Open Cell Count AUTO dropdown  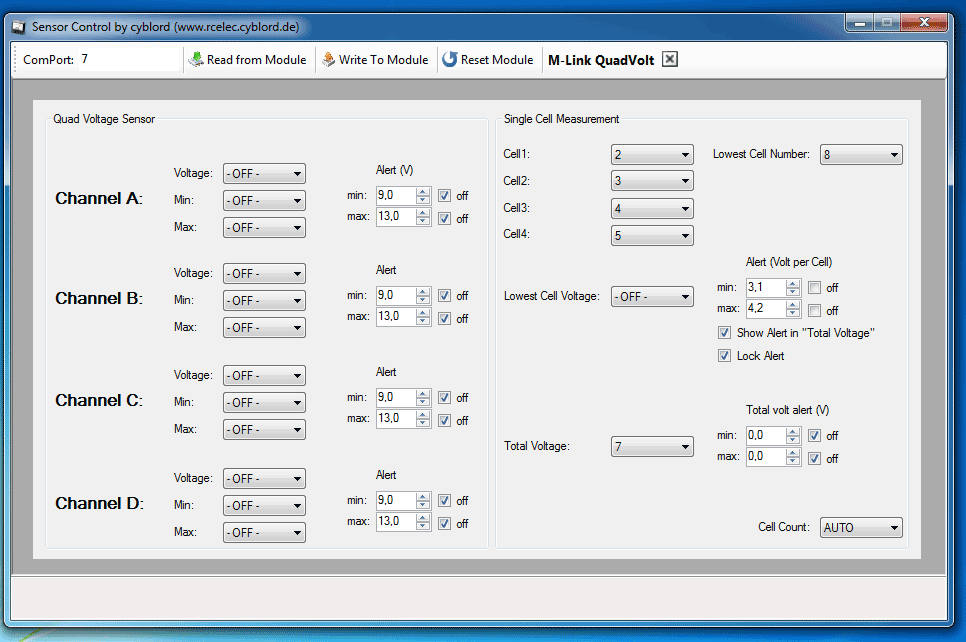pyautogui.click(x=861, y=527)
